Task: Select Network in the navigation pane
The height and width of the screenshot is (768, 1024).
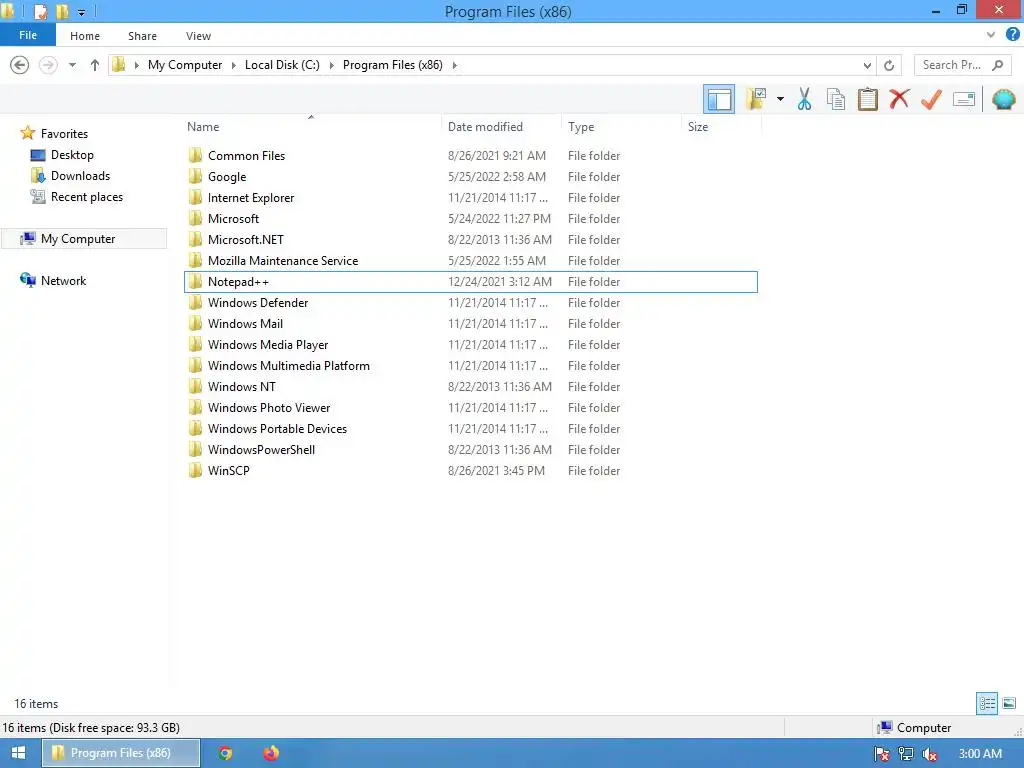Action: pyautogui.click(x=63, y=281)
